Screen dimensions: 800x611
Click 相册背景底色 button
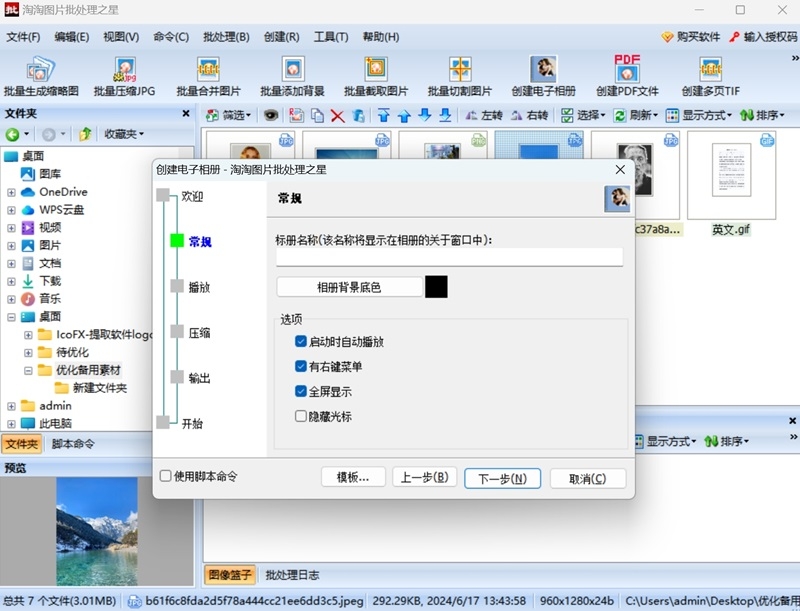[x=349, y=287]
